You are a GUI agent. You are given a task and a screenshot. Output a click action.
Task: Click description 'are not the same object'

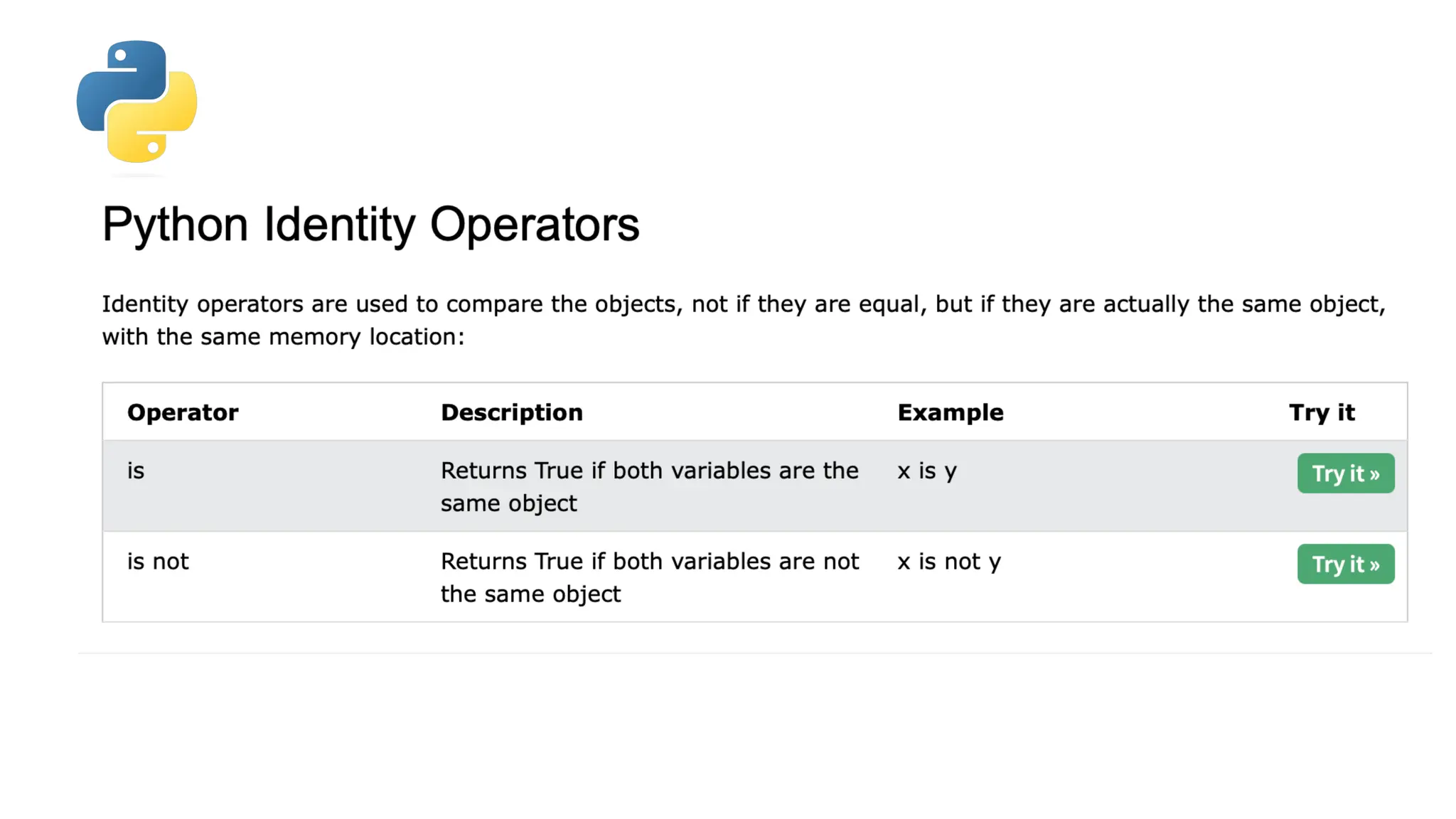650,577
